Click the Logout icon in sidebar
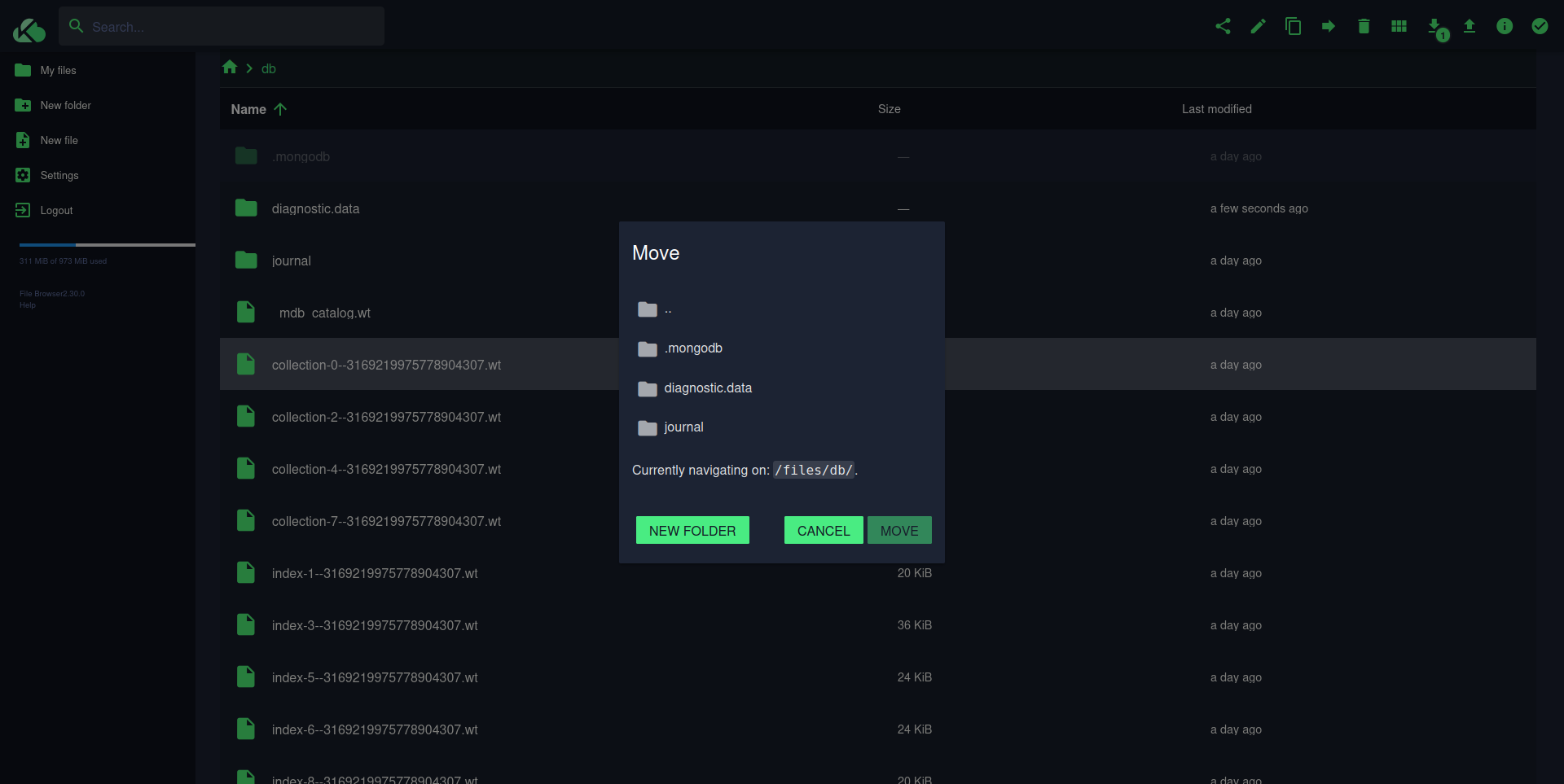This screenshot has width=1564, height=784. pos(23,210)
